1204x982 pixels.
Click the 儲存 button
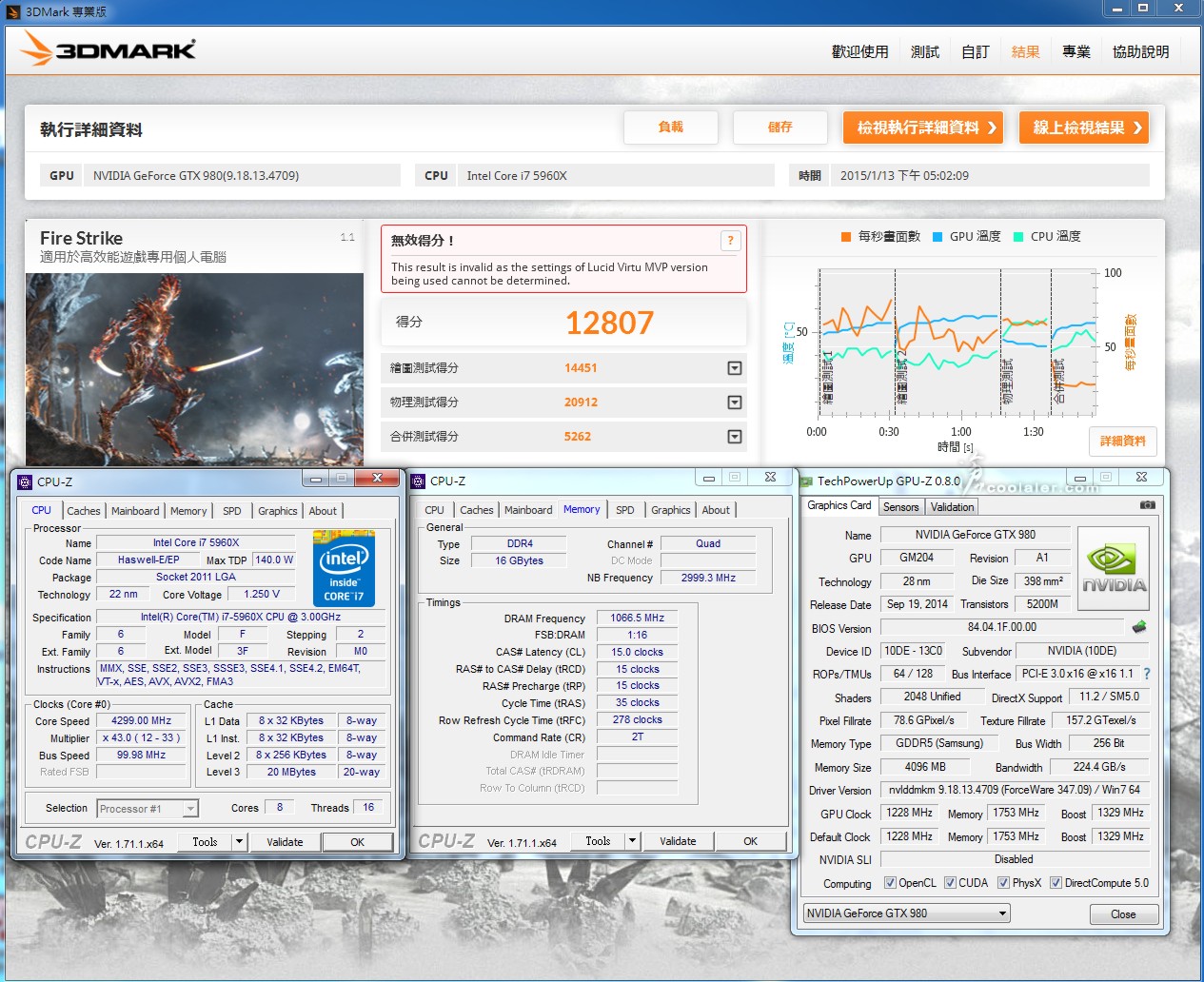[x=780, y=128]
